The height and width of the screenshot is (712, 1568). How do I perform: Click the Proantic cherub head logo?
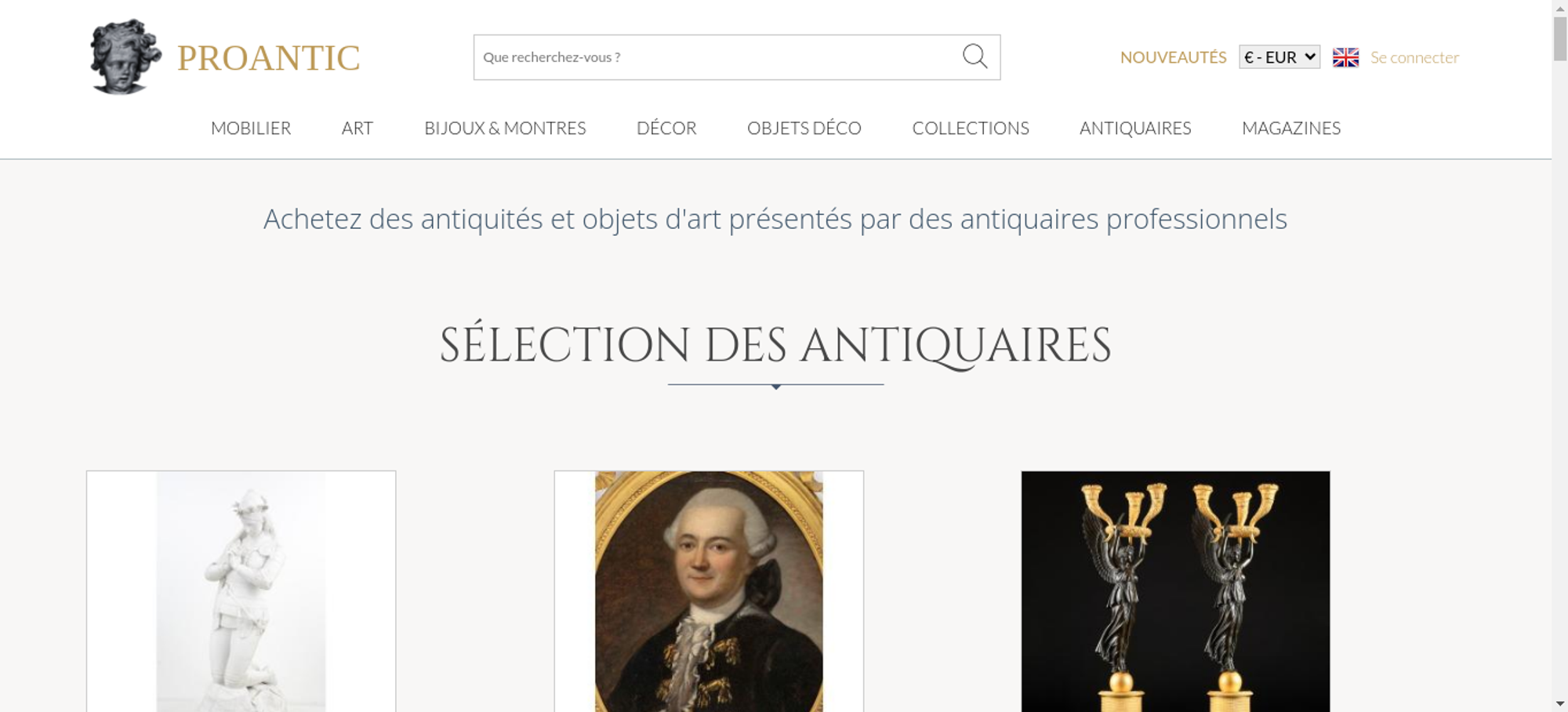[125, 57]
